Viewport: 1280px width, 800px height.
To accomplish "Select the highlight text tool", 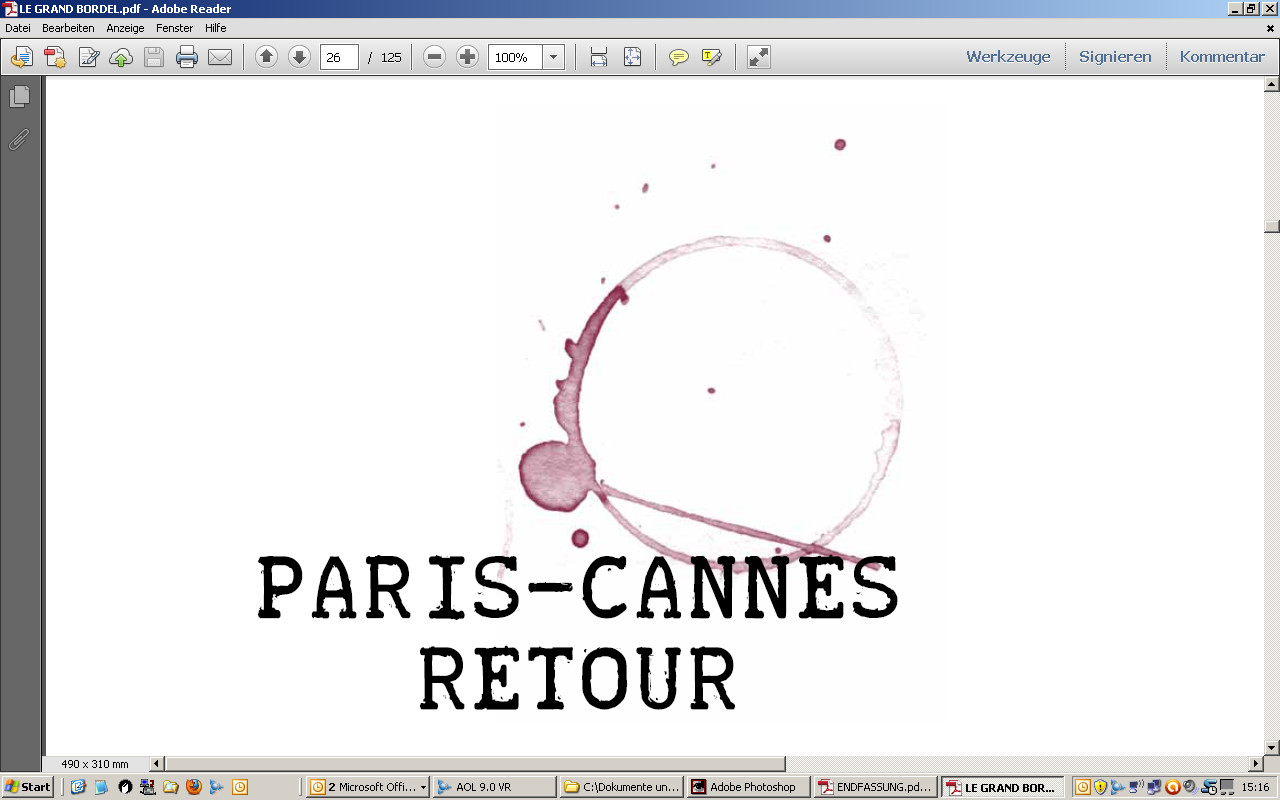I will (712, 57).
